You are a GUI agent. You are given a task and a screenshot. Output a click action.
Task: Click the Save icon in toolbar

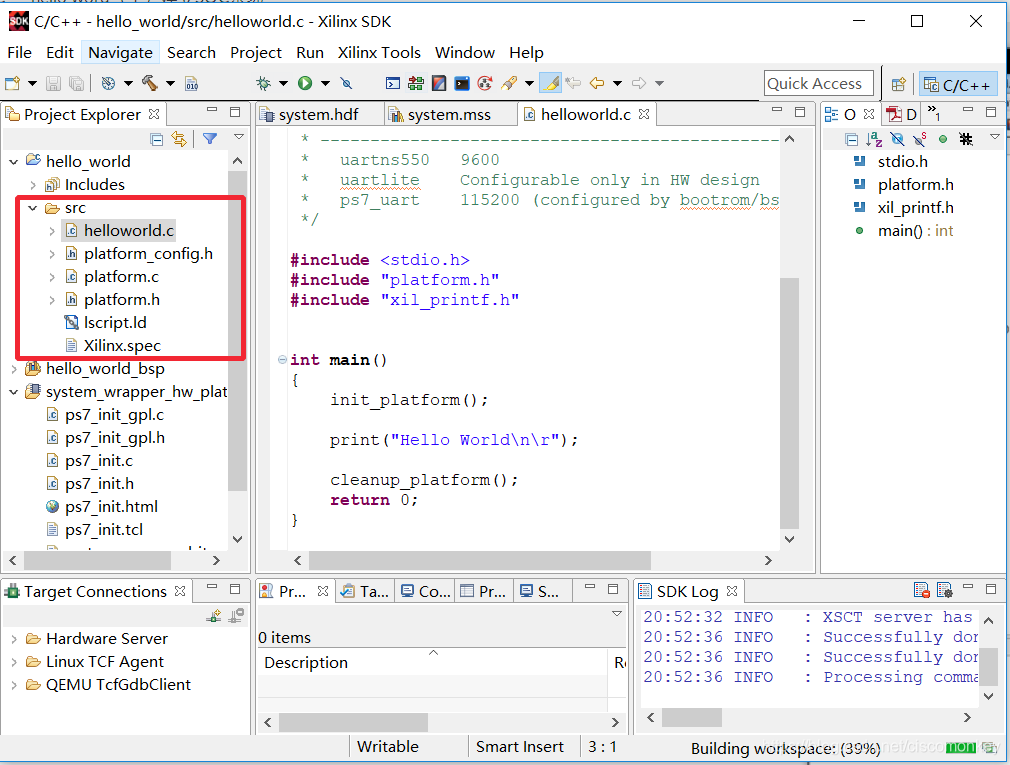[53, 83]
